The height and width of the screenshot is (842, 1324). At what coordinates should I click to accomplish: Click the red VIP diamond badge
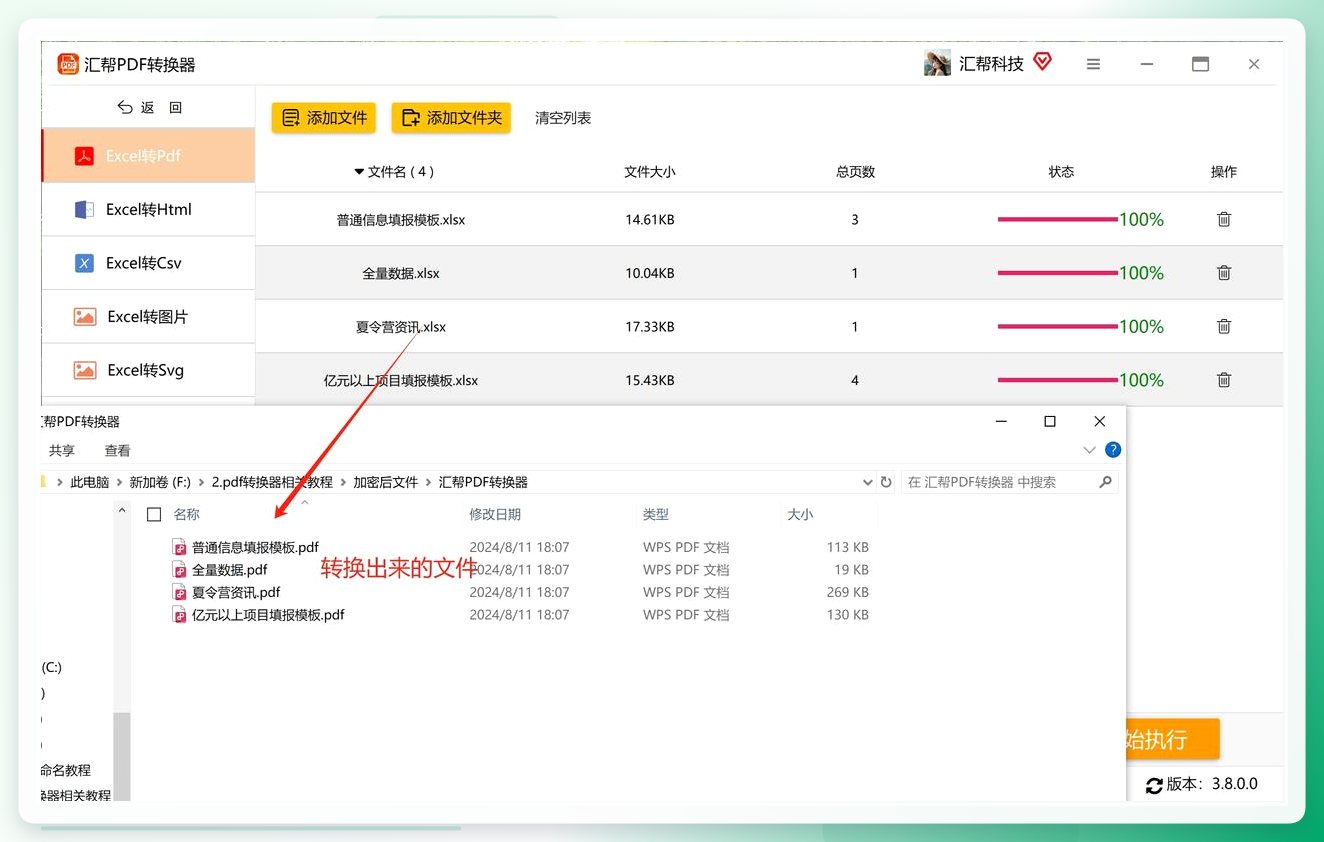1042,62
